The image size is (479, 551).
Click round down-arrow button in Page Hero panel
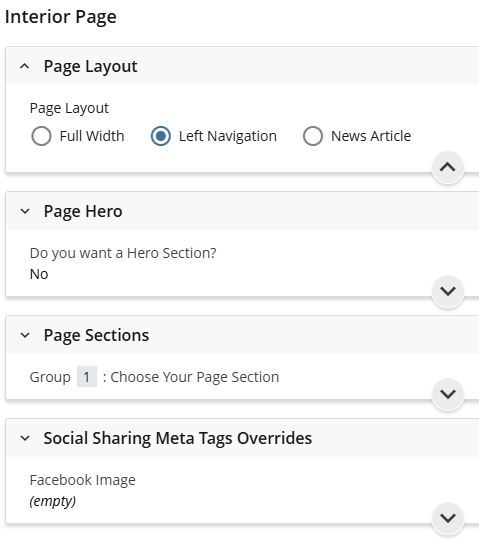[448, 291]
